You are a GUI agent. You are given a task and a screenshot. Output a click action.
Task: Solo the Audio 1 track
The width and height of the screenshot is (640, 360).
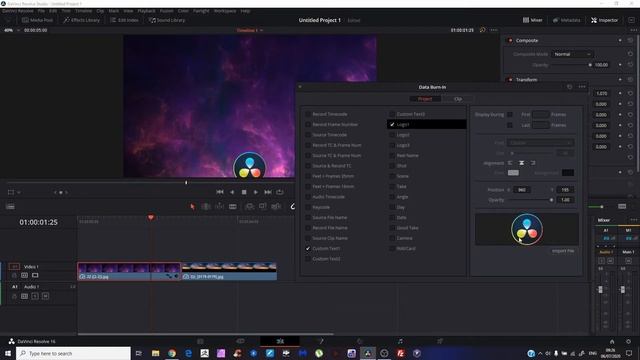tap(35, 296)
